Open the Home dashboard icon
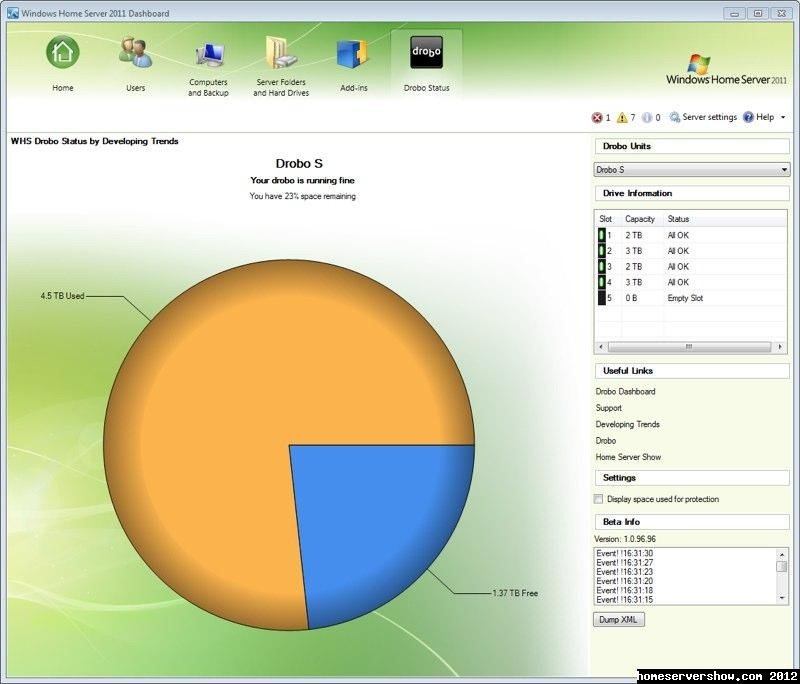 (x=63, y=52)
